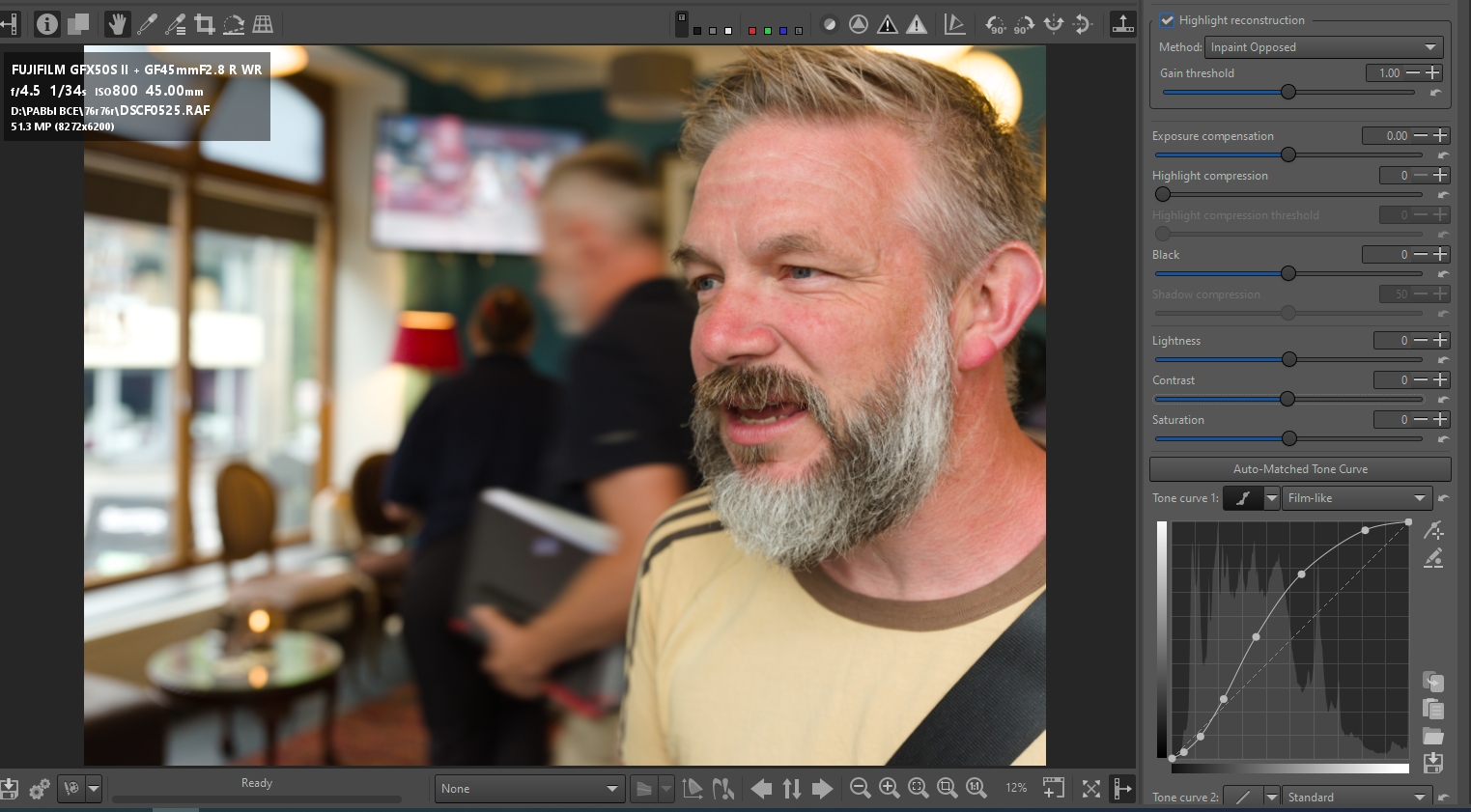The height and width of the screenshot is (812, 1471).
Task: Open the Inpaint Opposed method dropdown
Action: tap(1323, 47)
